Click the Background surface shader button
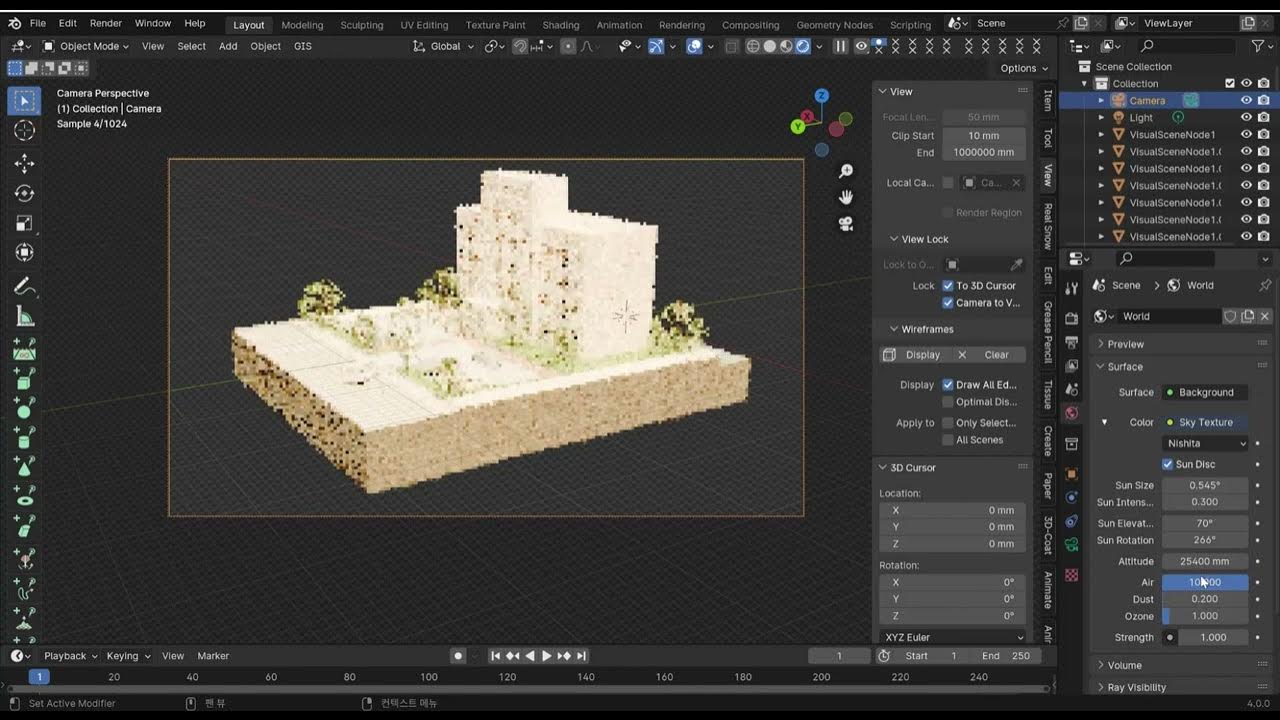The height and width of the screenshot is (720, 1280). (x=1206, y=392)
